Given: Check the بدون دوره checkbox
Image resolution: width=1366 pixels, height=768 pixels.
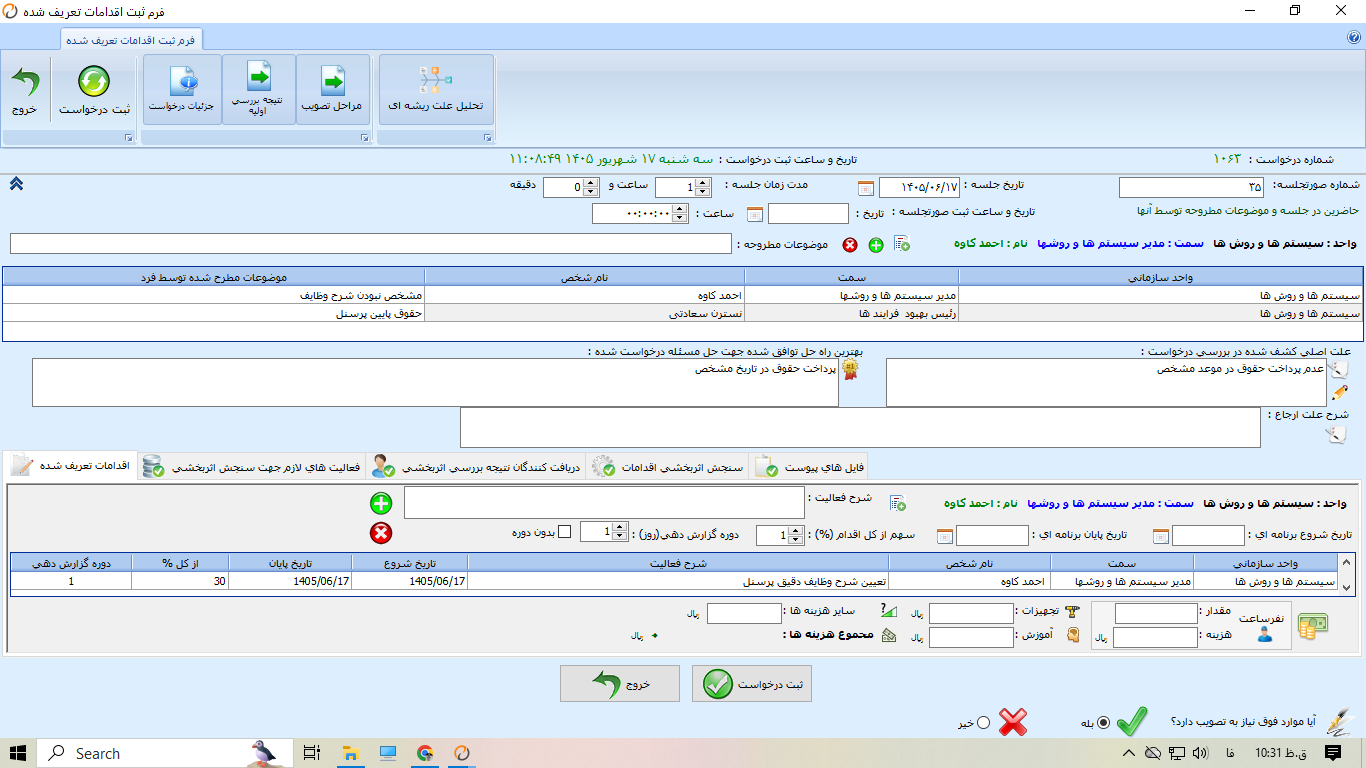Looking at the screenshot, I should pyautogui.click(x=565, y=532).
